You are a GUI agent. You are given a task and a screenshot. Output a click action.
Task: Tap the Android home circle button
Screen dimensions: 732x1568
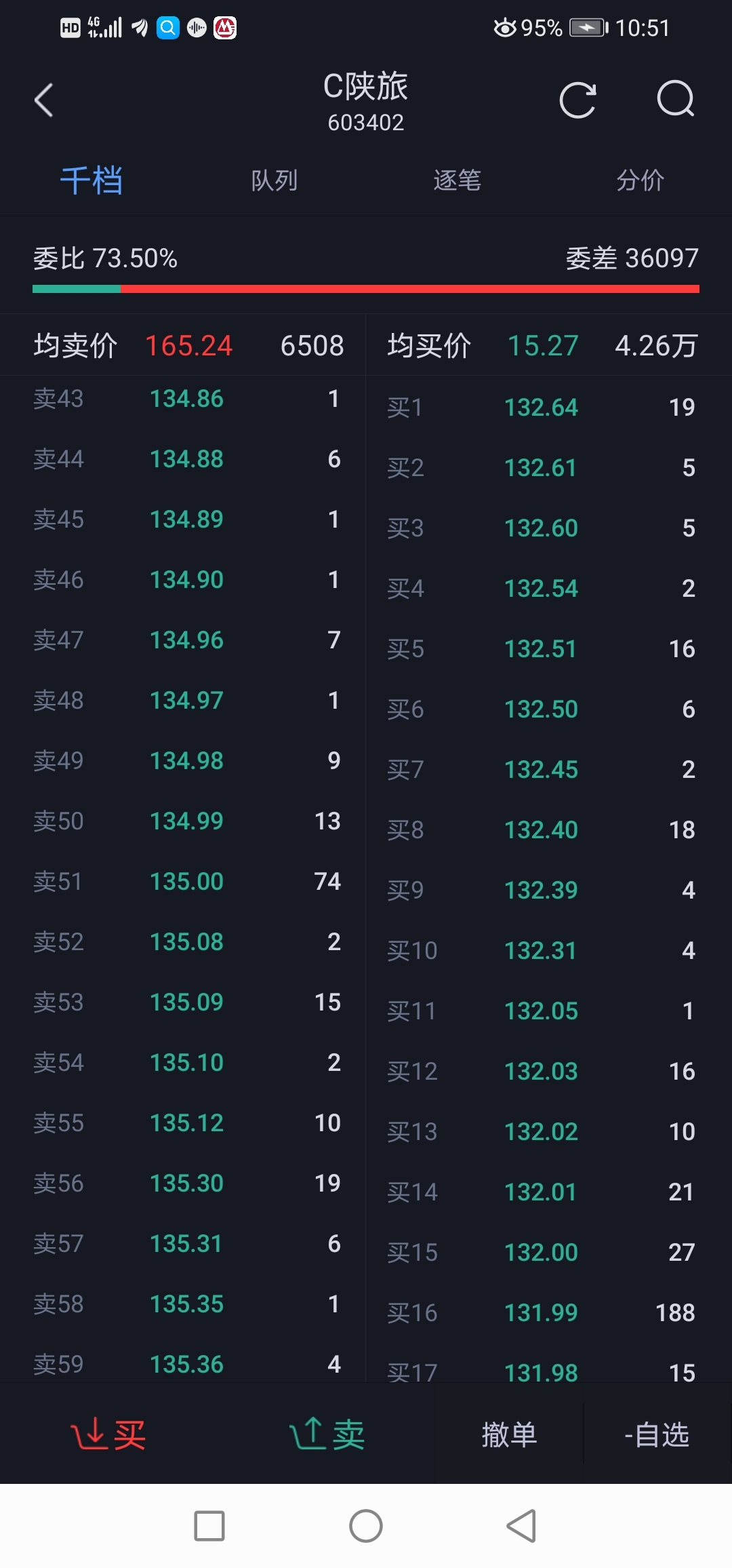click(366, 1526)
